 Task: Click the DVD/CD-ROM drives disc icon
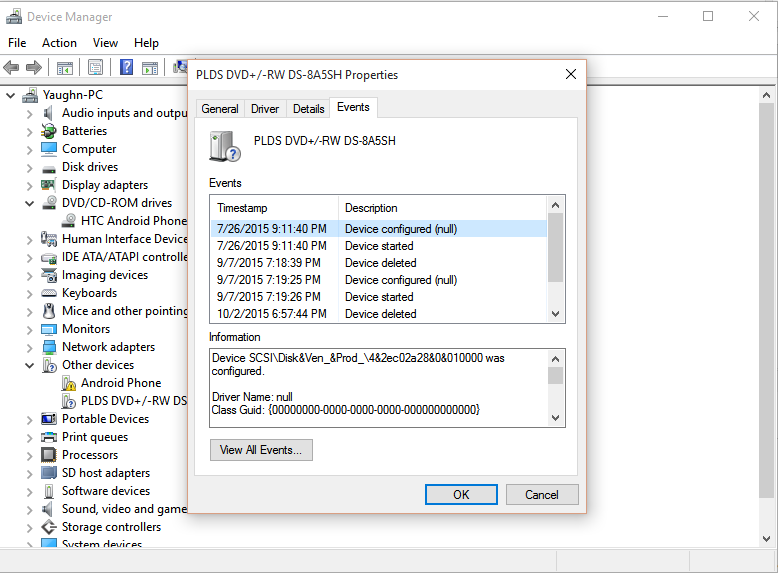tap(49, 202)
